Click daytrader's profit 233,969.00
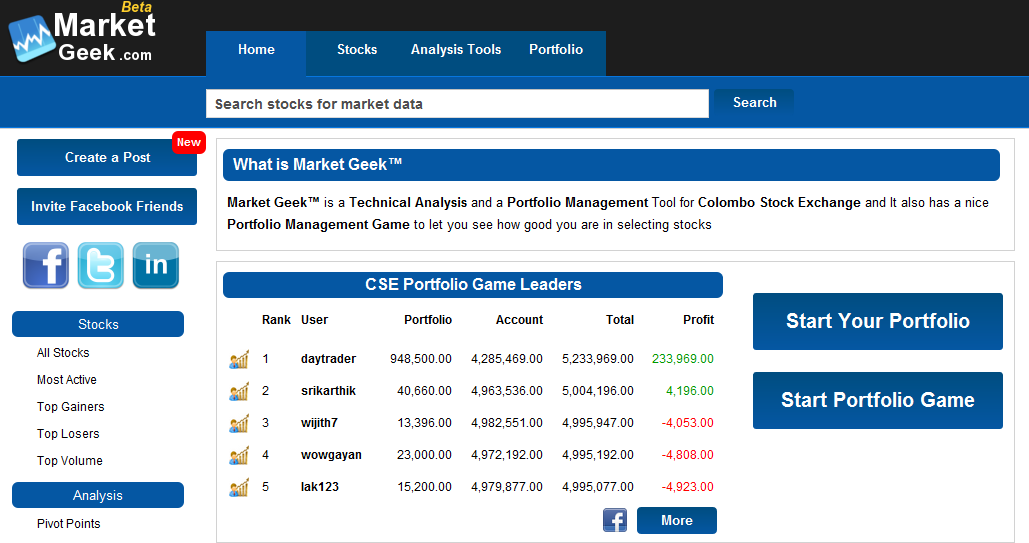This screenshot has height=543, width=1029. click(682, 359)
